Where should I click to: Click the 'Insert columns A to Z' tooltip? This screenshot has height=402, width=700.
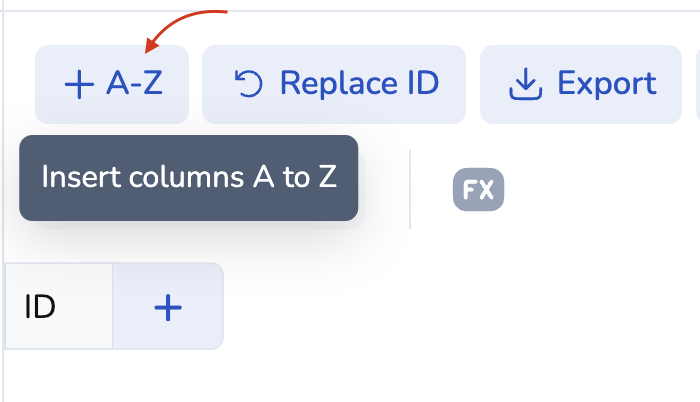pyautogui.click(x=188, y=178)
